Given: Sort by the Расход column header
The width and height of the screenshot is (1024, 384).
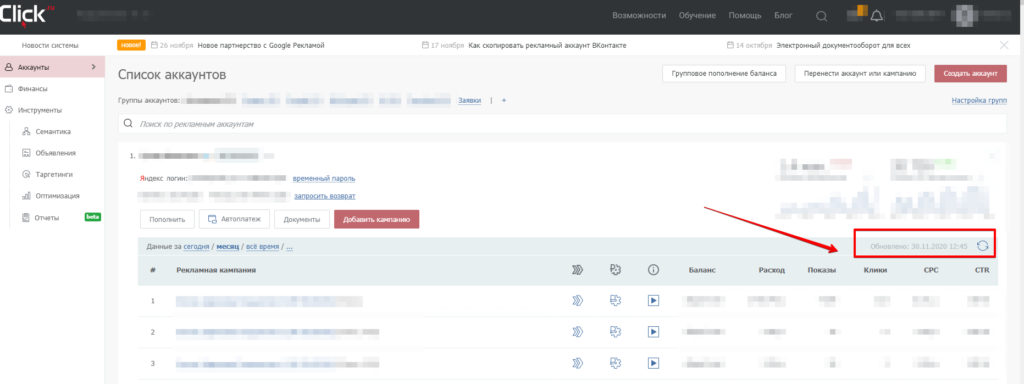Looking at the screenshot, I should point(771,270).
